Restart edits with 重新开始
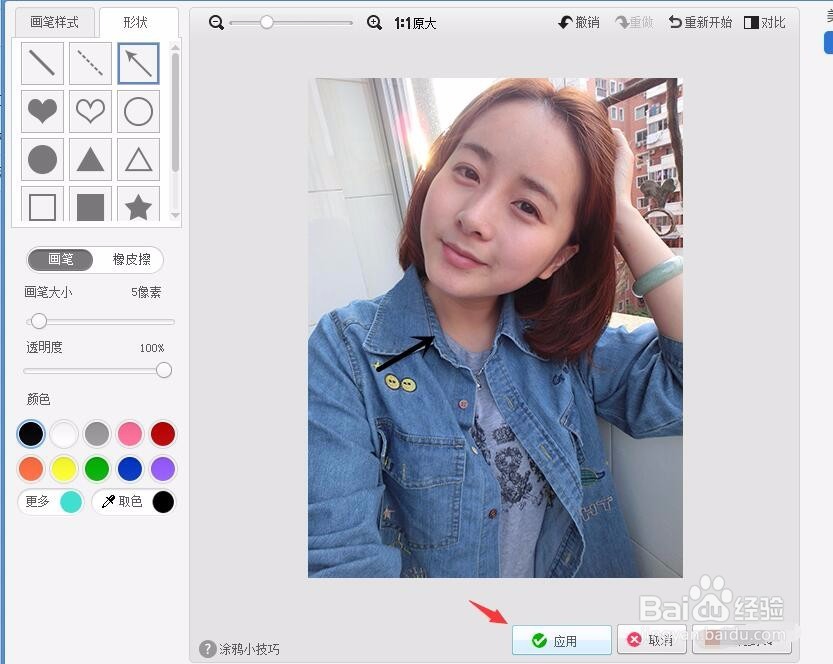Image resolution: width=833 pixels, height=664 pixels. (700, 23)
